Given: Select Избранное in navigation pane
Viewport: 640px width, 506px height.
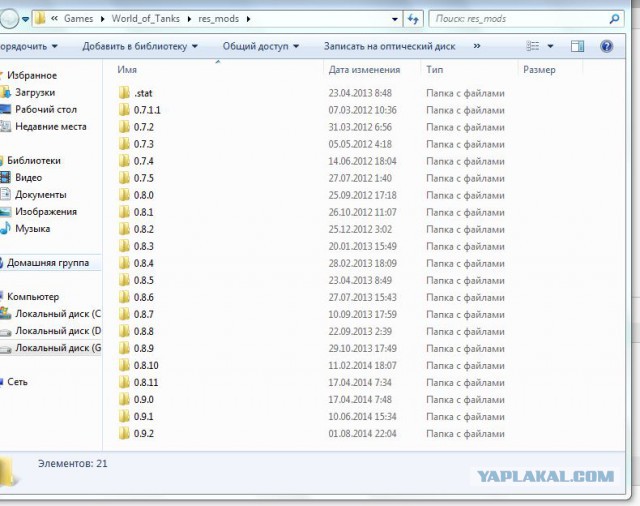Looking at the screenshot, I should 31,75.
